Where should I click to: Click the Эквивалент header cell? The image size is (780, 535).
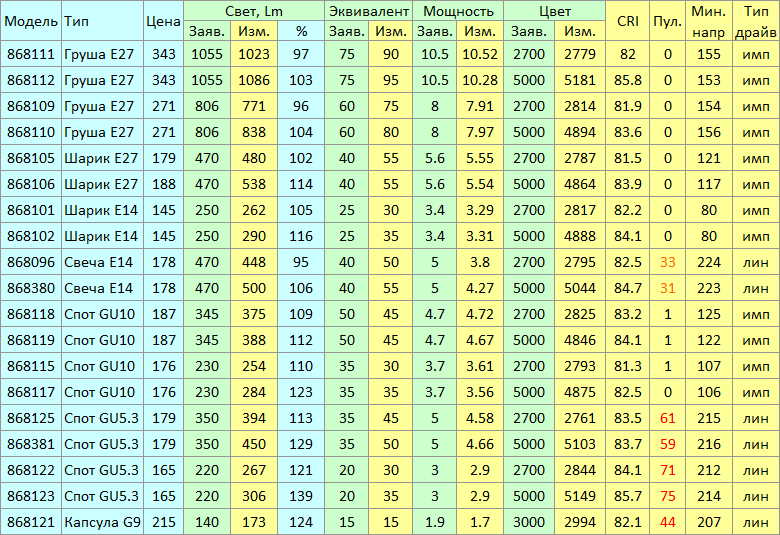coord(369,11)
